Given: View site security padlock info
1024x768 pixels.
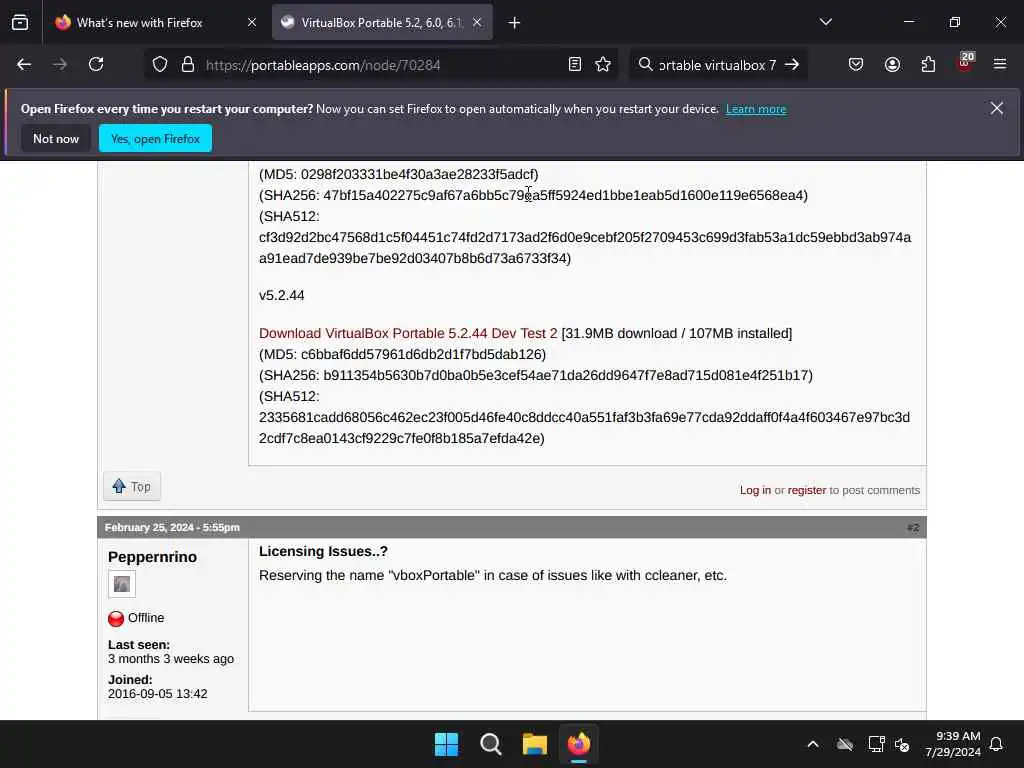Looking at the screenshot, I should (x=188, y=65).
